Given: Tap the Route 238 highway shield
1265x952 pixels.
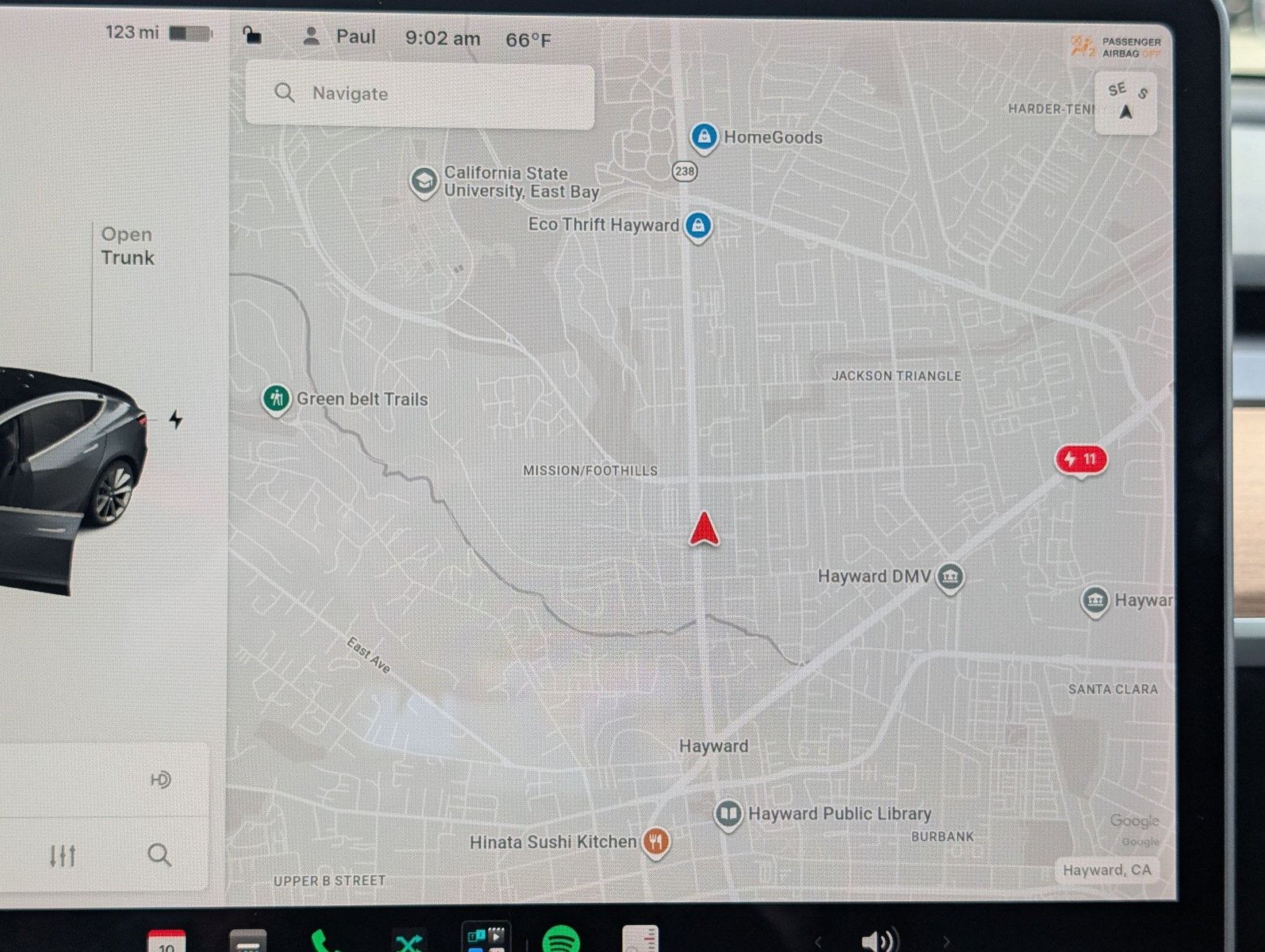Looking at the screenshot, I should [x=684, y=171].
